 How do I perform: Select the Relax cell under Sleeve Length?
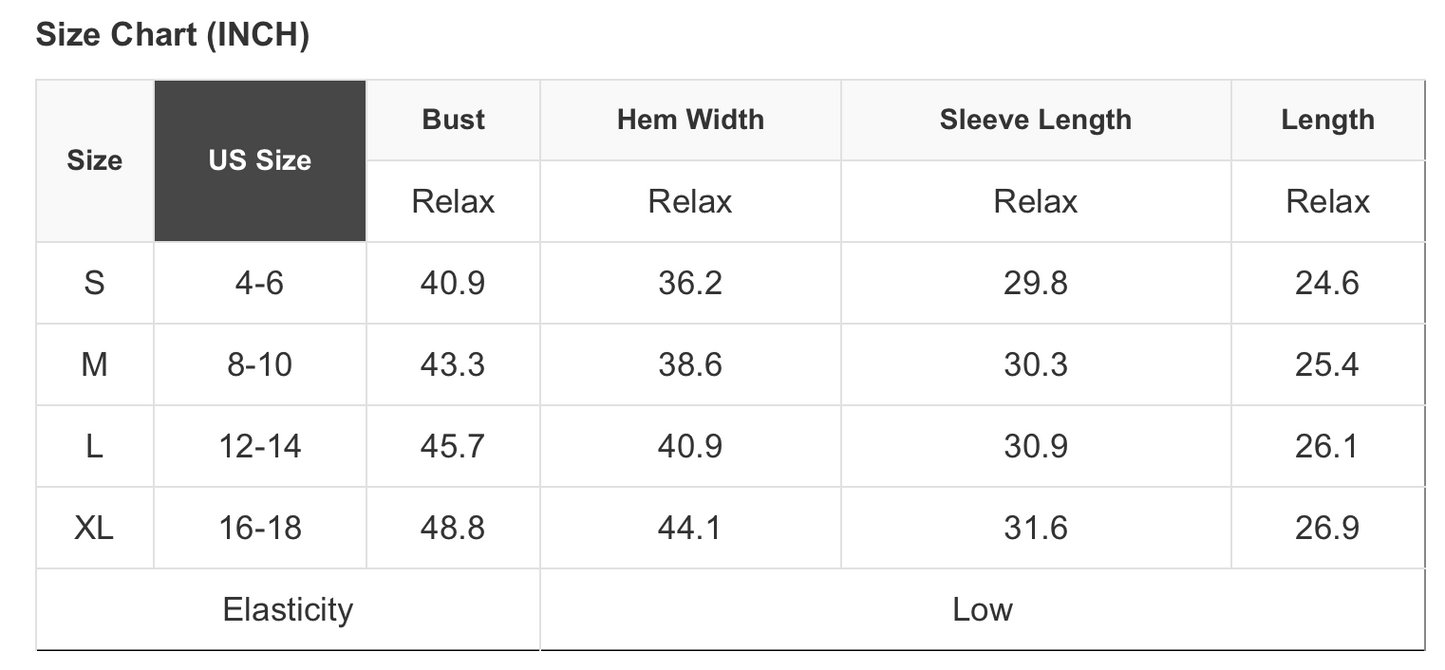point(1035,202)
